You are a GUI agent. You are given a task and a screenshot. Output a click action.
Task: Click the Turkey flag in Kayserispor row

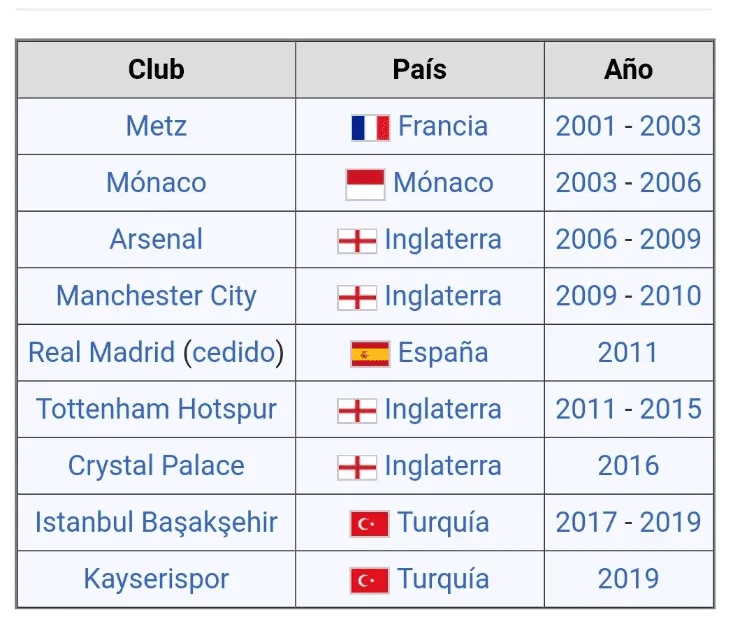370,580
